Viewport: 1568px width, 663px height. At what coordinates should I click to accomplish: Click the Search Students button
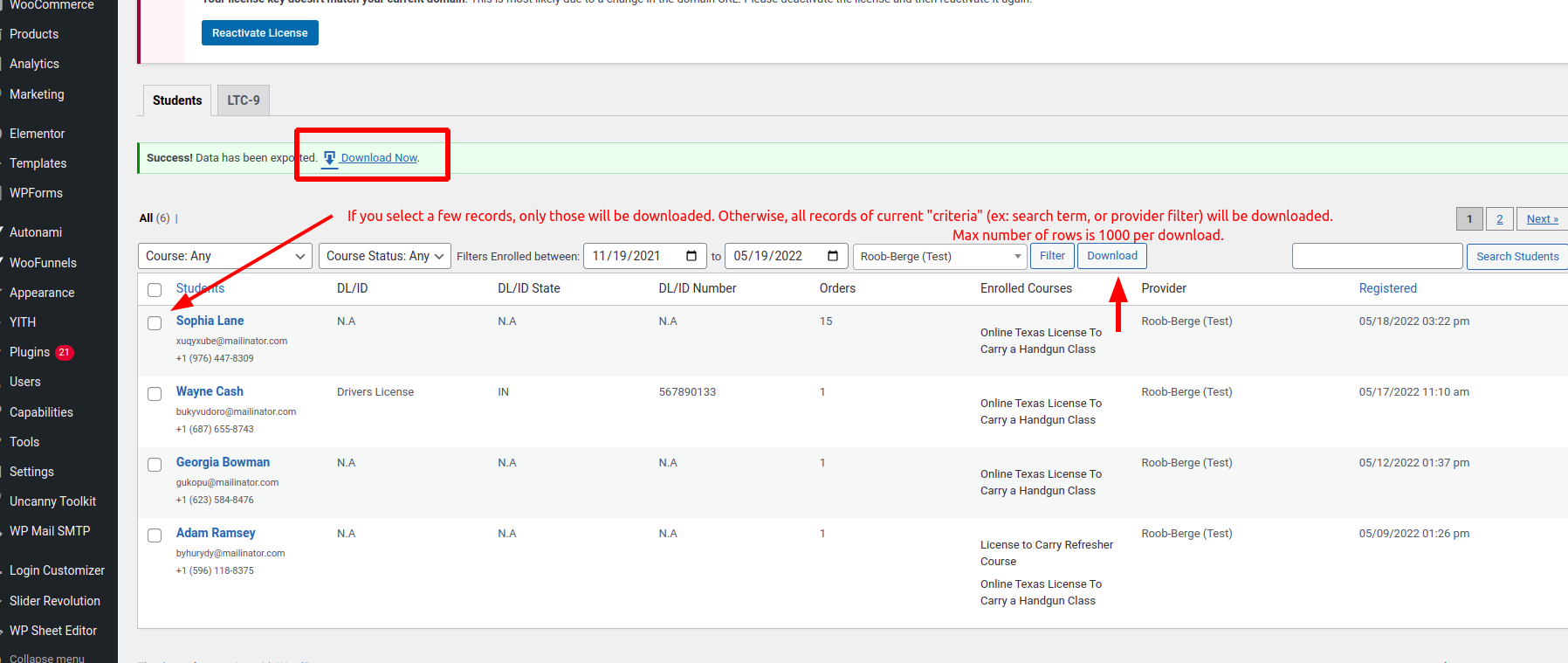(1517, 256)
